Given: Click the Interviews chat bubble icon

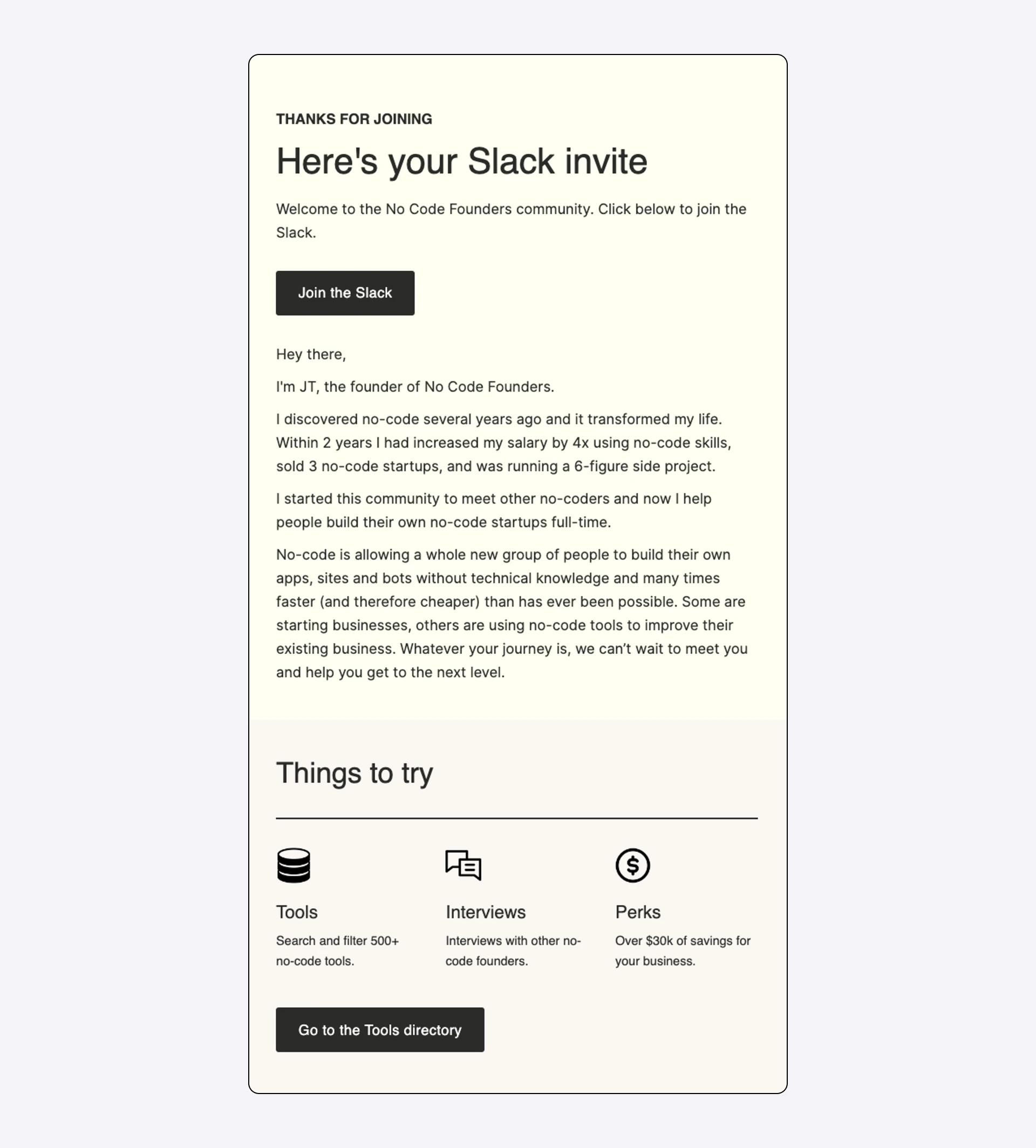Looking at the screenshot, I should tap(463, 864).
